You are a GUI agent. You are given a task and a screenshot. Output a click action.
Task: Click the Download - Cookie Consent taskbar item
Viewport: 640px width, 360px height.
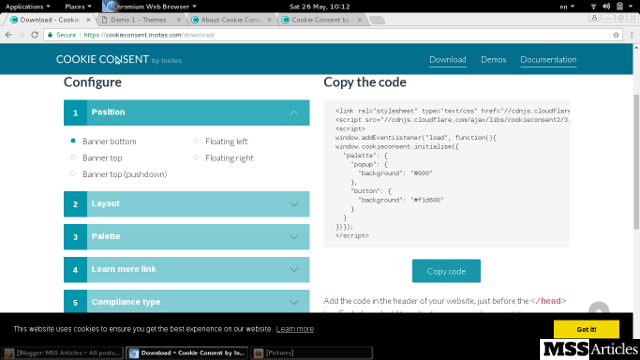click(187, 353)
